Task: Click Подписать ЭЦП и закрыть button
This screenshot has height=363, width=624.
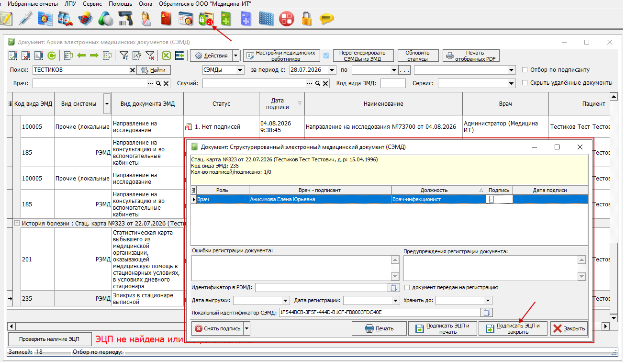Action: tap(513, 329)
